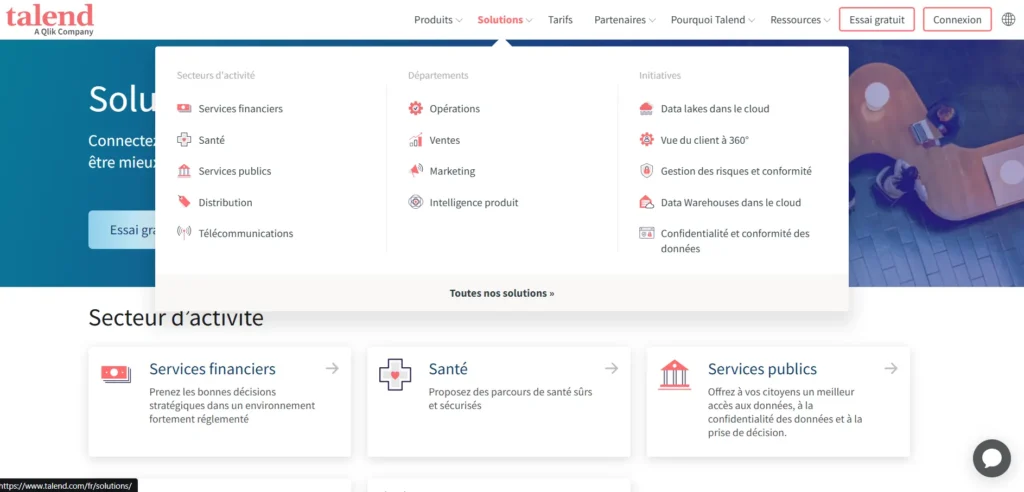Screen dimensions: 1024x492
Task: Click the Distribution tag icon
Action: tap(184, 202)
